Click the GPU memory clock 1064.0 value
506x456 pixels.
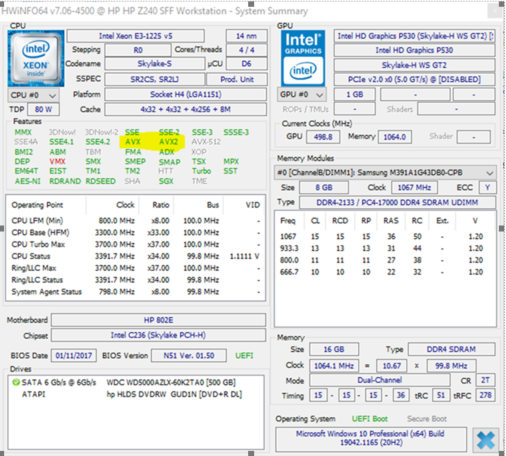395,137
